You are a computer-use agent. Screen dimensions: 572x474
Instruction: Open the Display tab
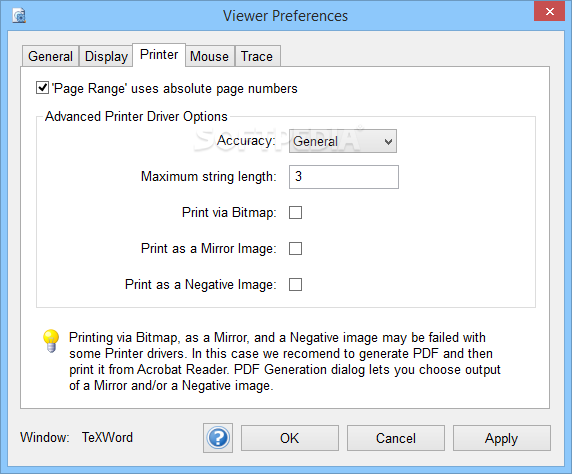tap(106, 56)
